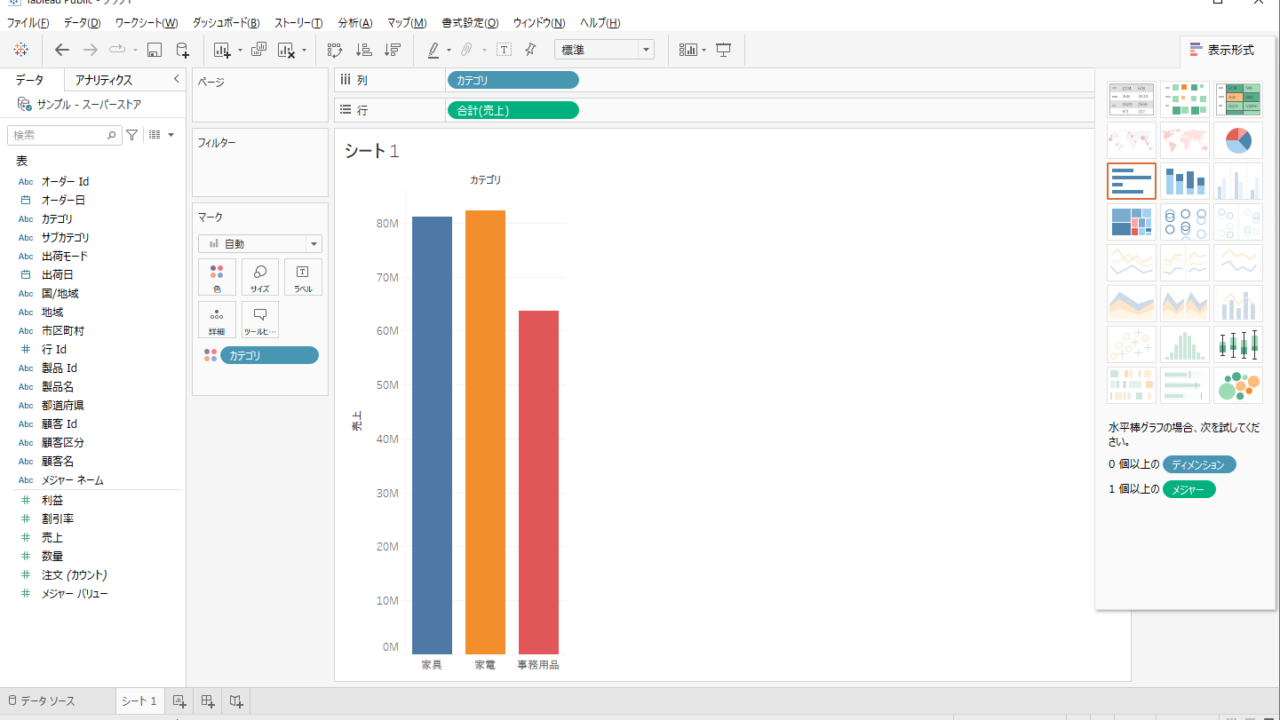Select the heat map chart in Show Me
The width and height of the screenshot is (1280, 720).
coord(1185,100)
